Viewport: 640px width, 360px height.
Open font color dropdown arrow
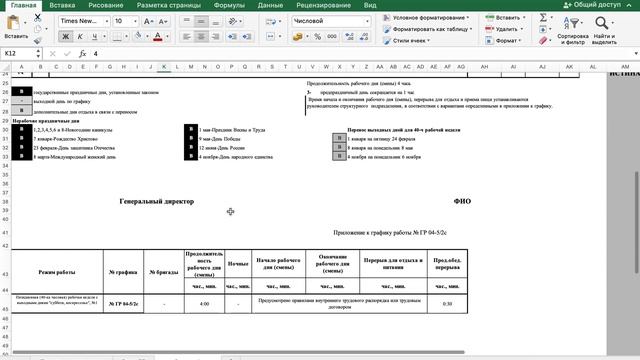point(167,37)
